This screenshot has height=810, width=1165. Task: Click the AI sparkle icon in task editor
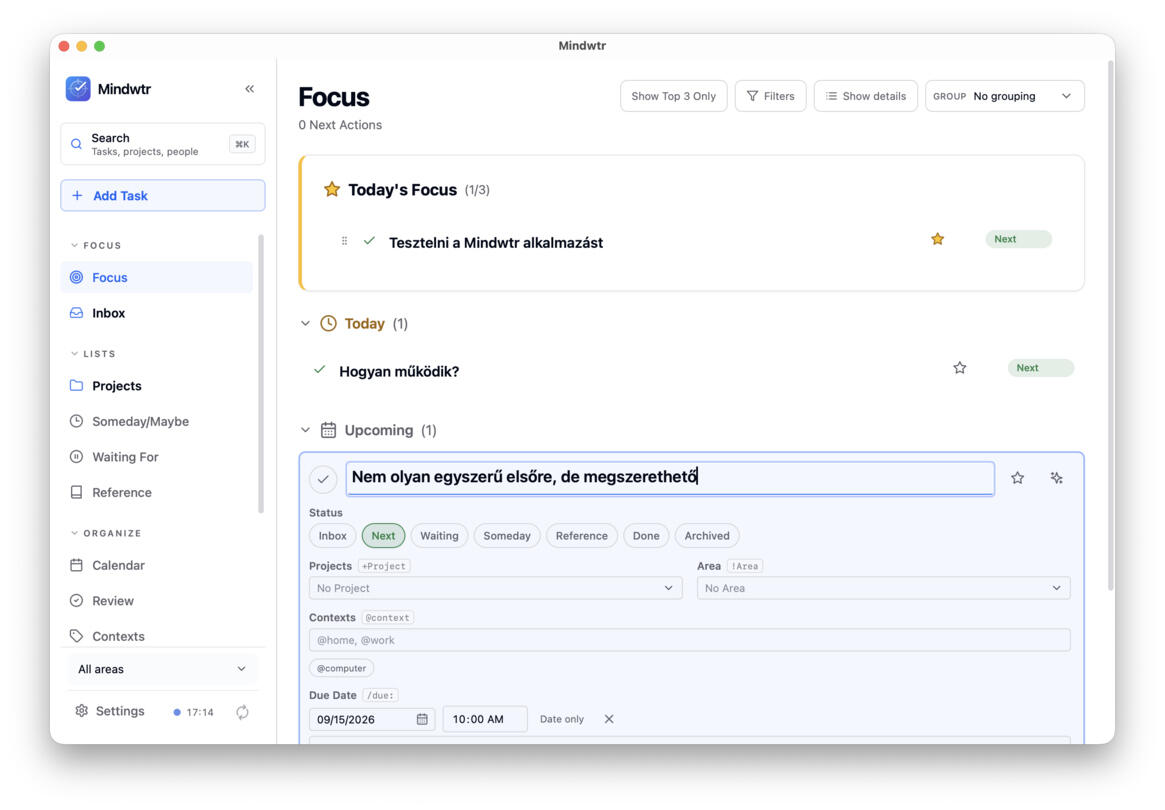click(x=1056, y=478)
